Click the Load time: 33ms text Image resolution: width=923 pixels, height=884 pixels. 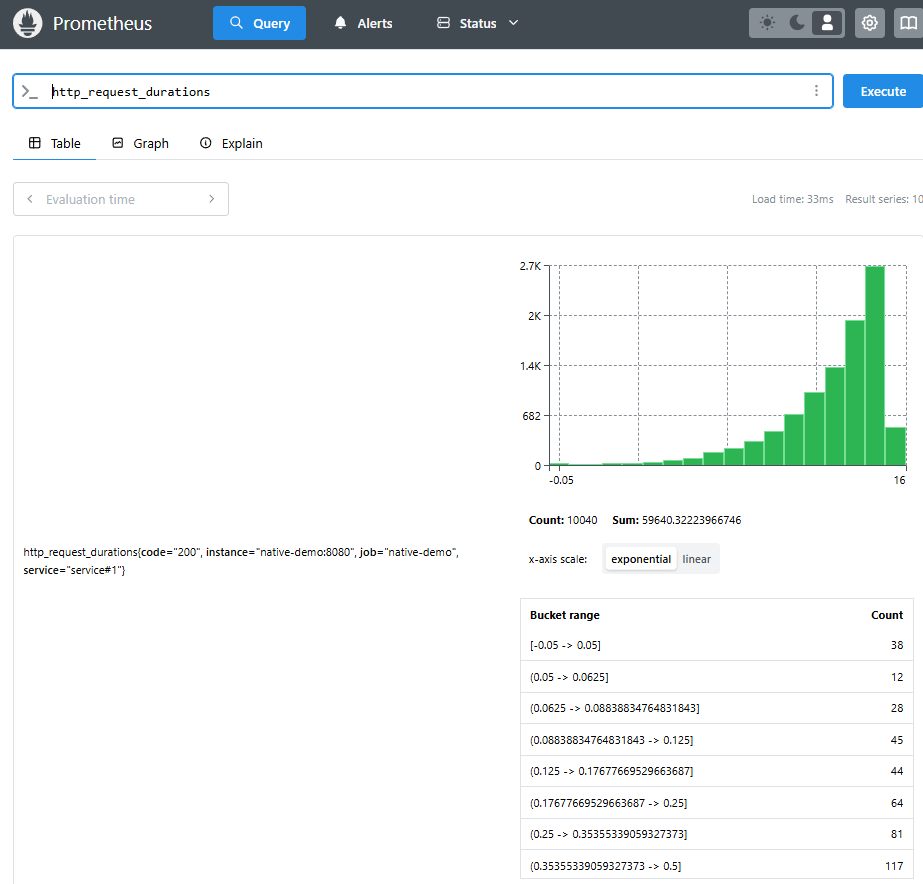(x=792, y=199)
